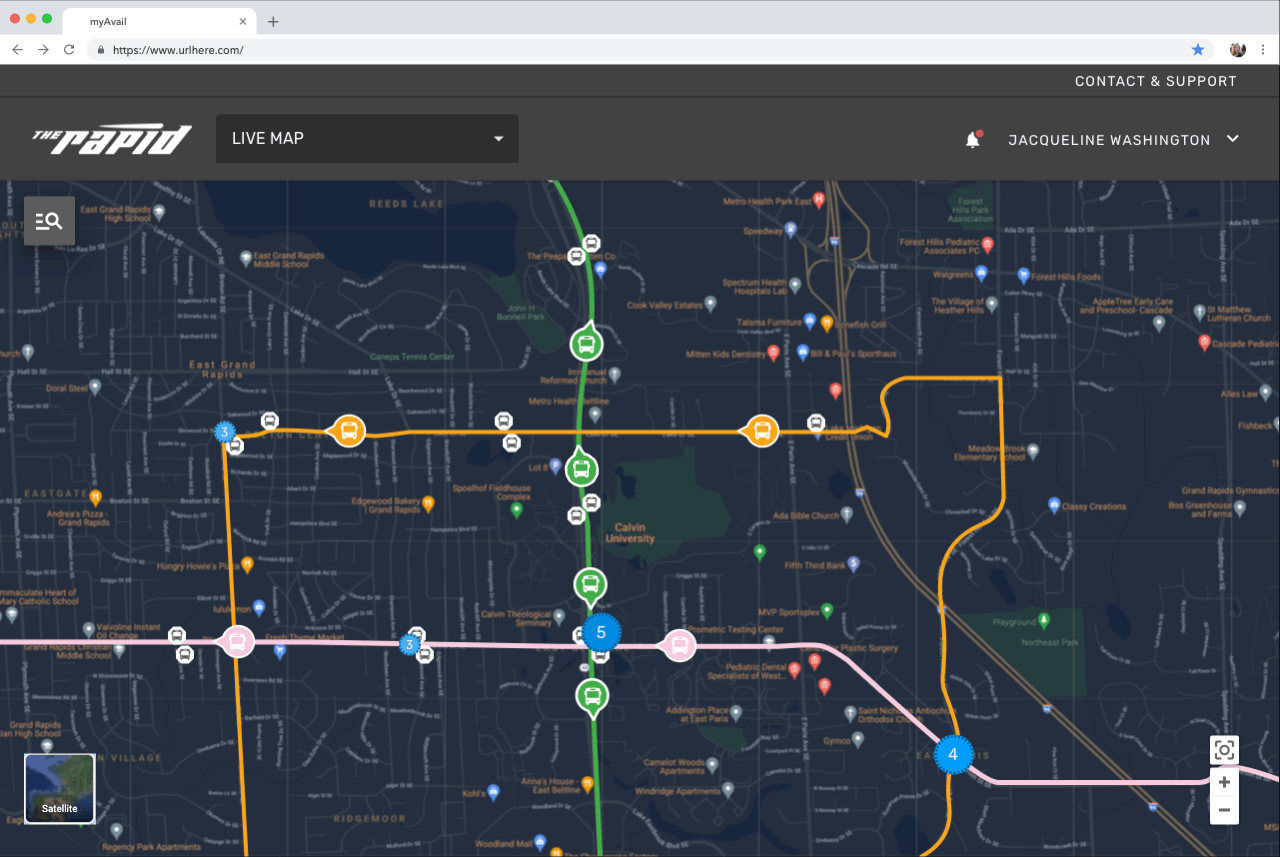Select the green bus icon on the green route
Viewport: 1280px width, 857px height.
(585, 344)
